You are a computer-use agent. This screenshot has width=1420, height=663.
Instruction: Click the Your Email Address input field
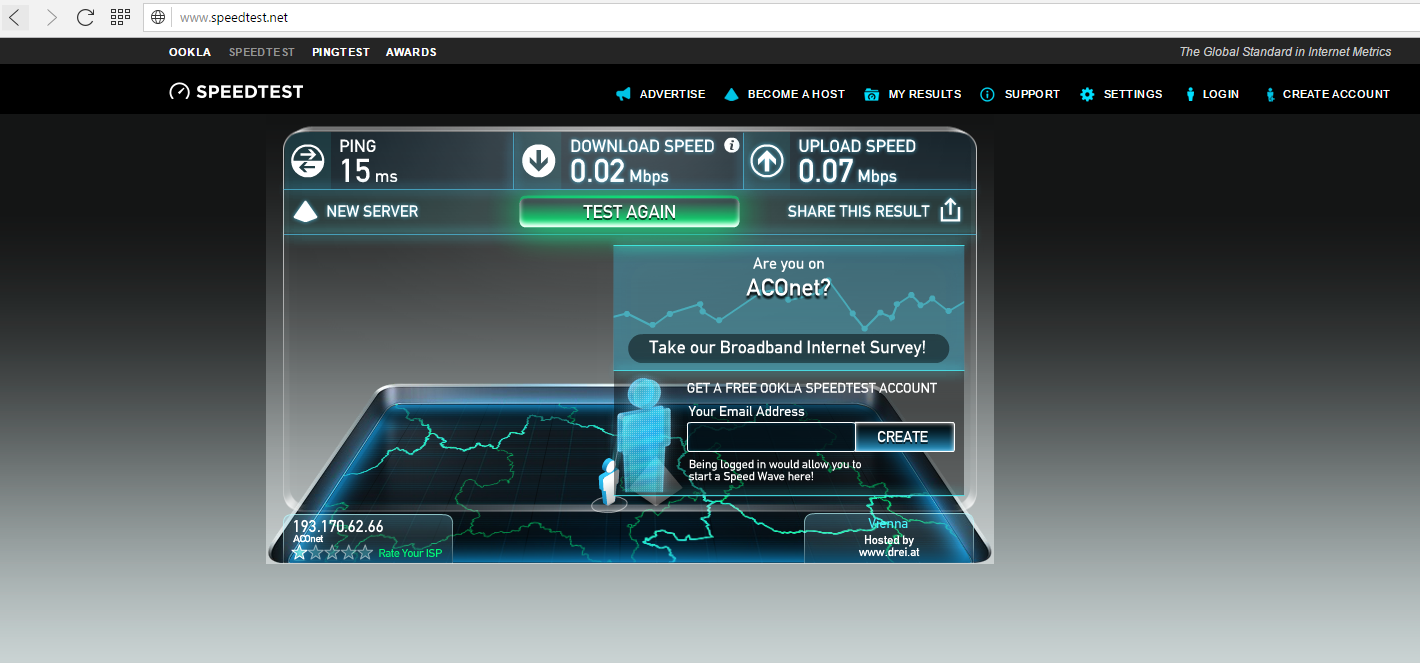point(771,437)
